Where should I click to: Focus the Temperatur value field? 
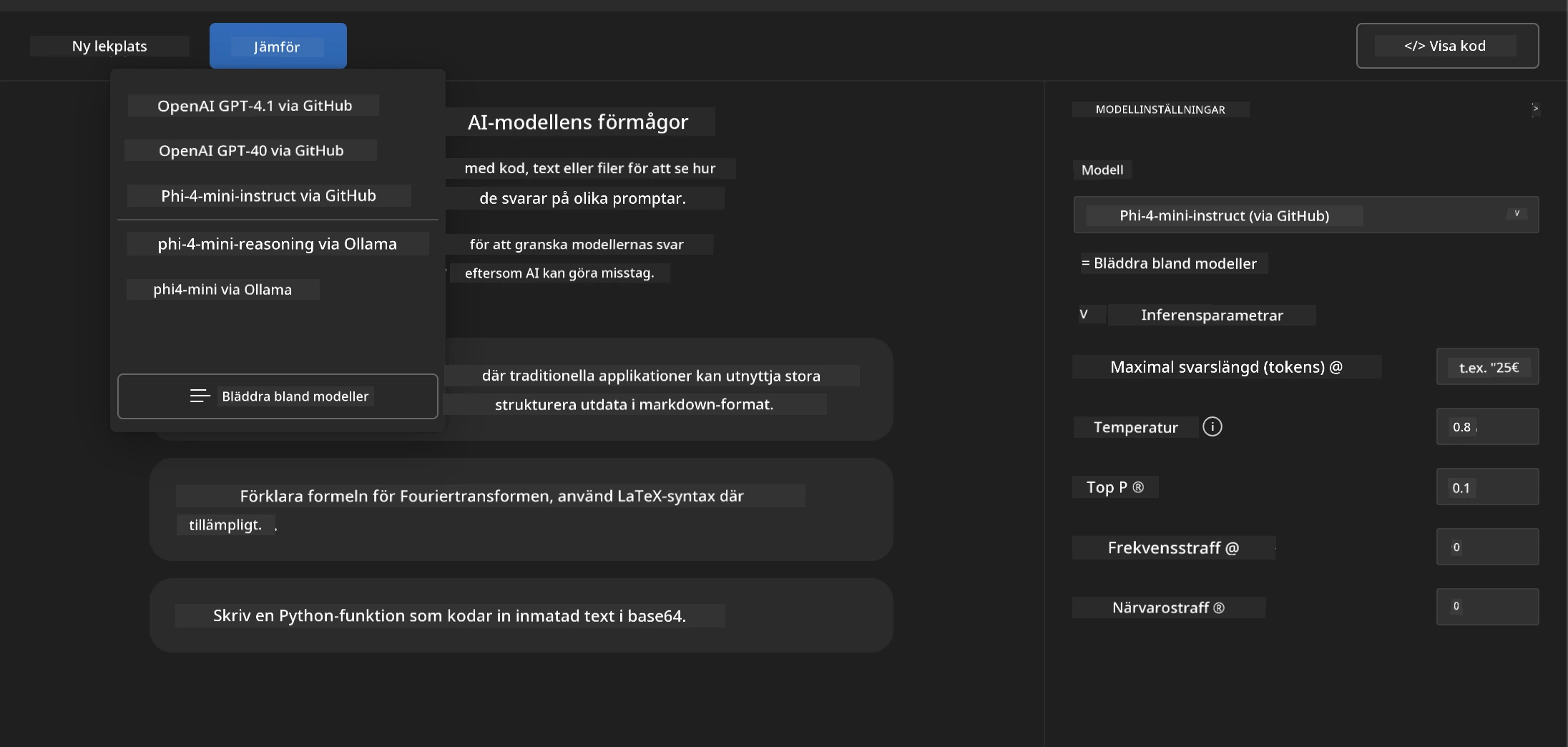point(1487,427)
